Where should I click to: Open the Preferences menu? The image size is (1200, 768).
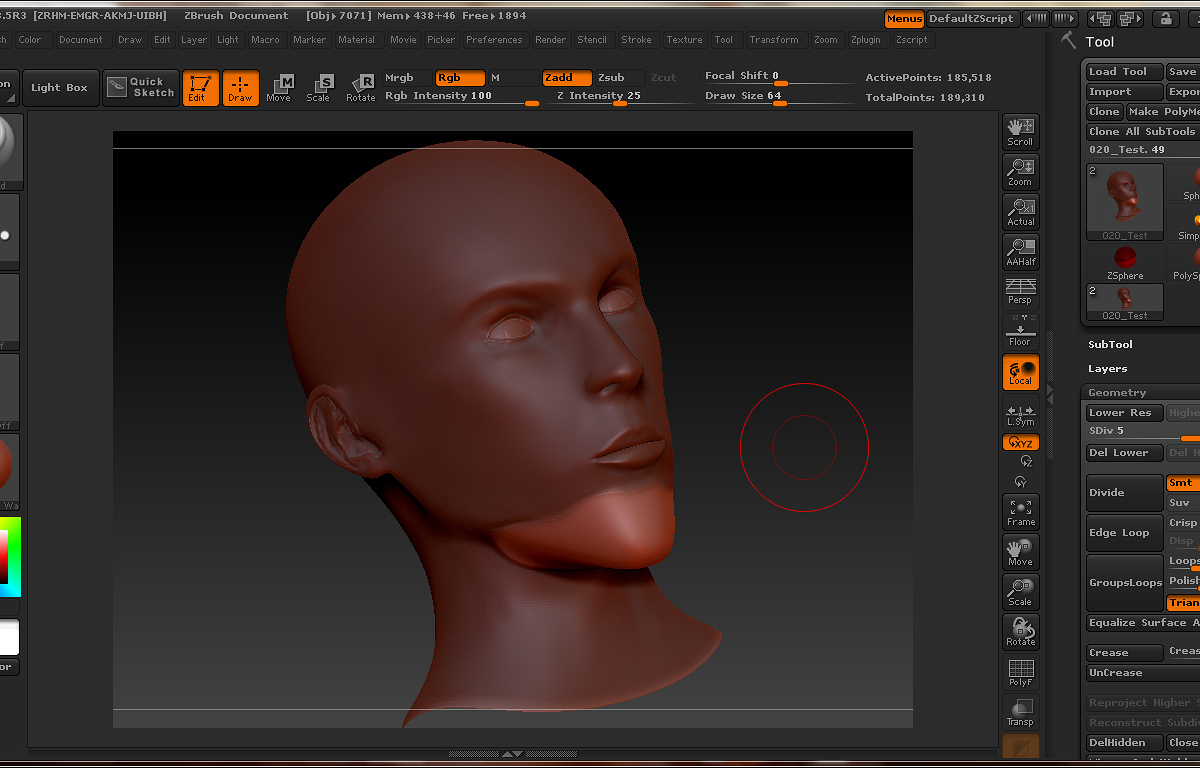[494, 40]
